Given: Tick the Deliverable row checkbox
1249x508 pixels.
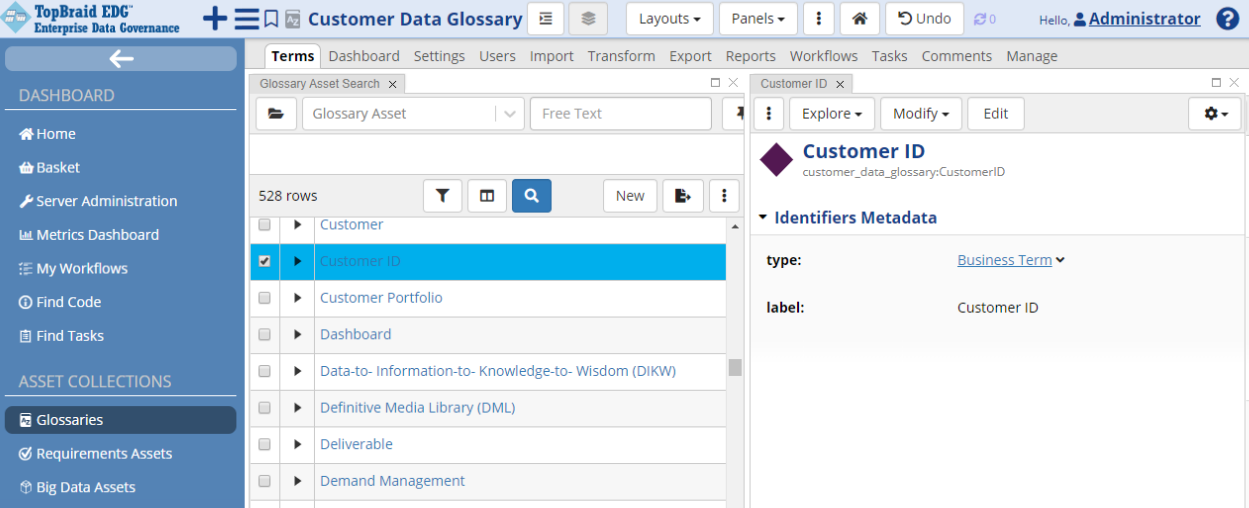Looking at the screenshot, I should click(x=264, y=444).
